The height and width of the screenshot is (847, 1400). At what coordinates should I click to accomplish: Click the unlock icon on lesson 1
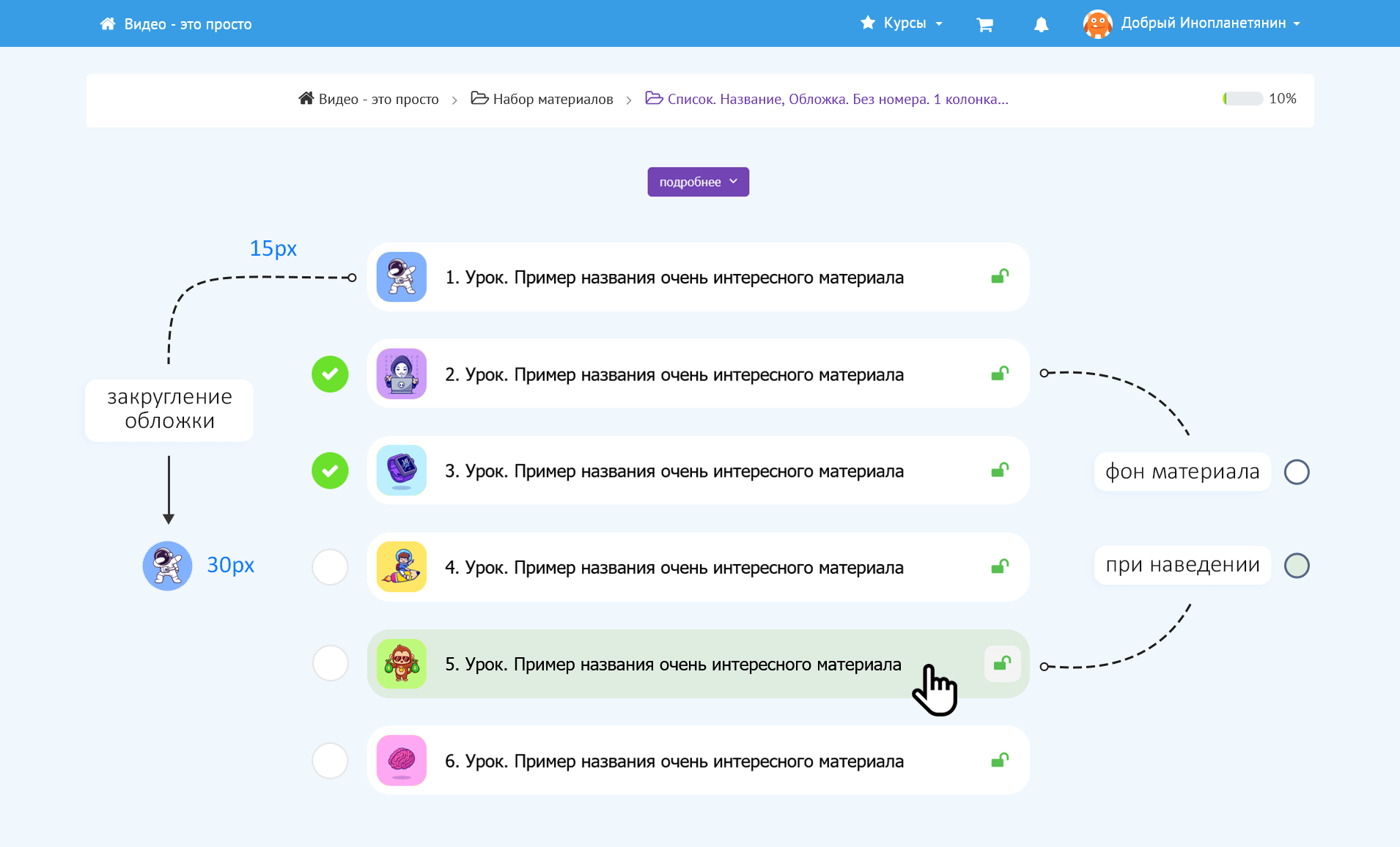1000,277
